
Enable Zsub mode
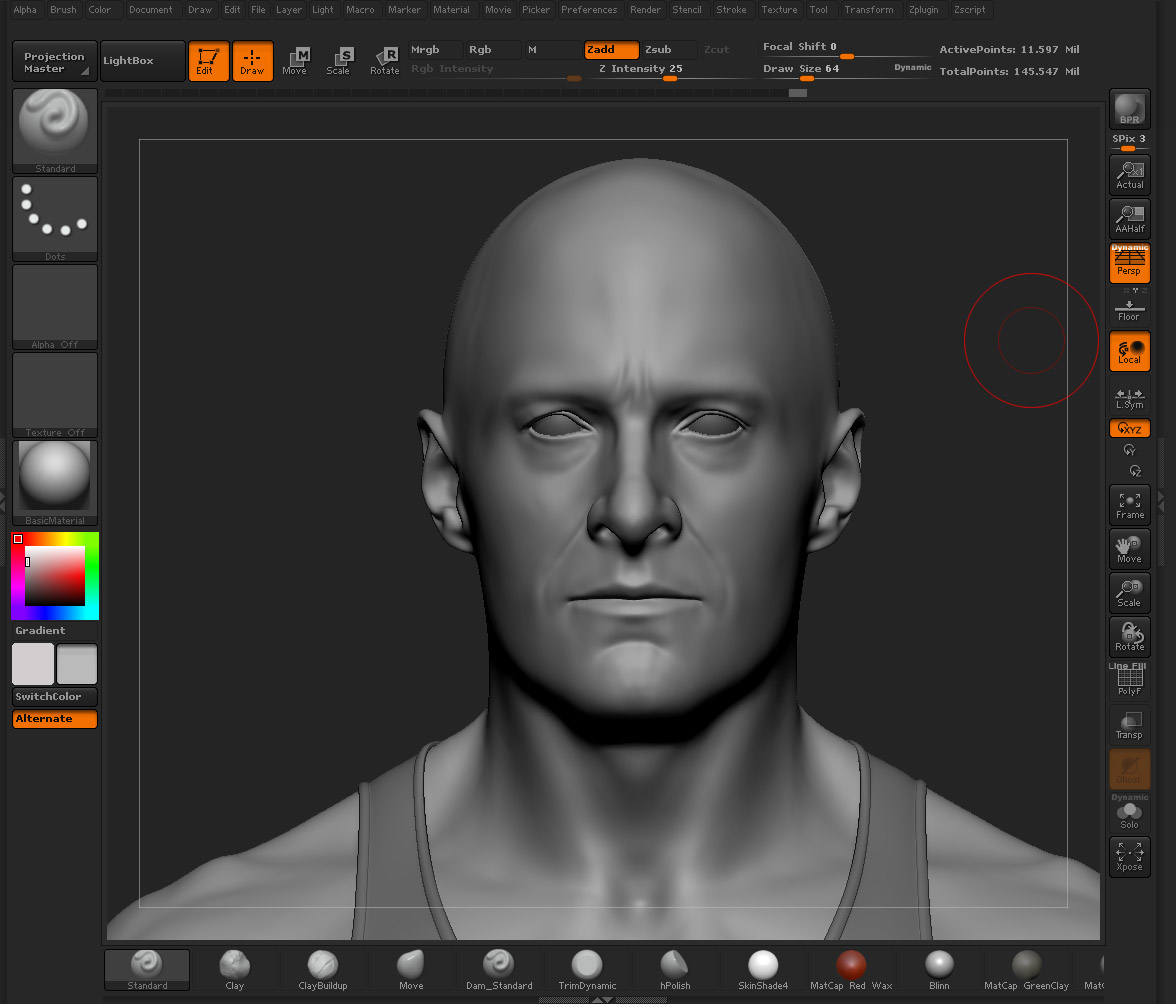[x=670, y=49]
